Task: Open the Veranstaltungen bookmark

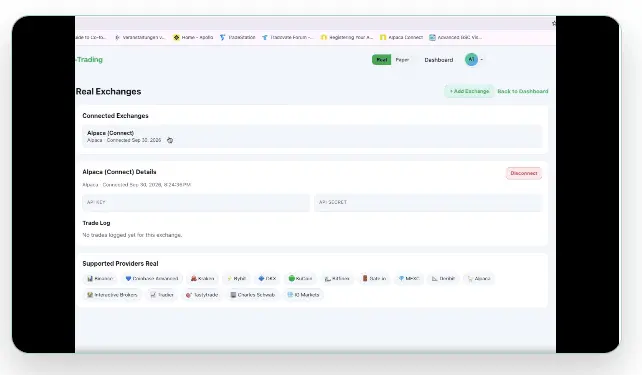Action: click(x=140, y=37)
